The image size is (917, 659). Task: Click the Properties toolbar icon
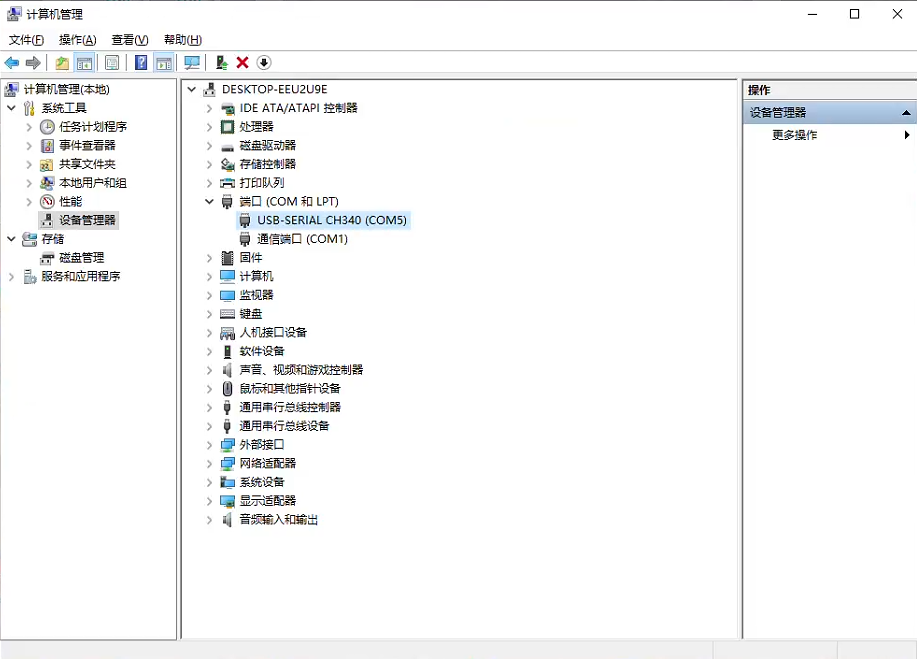point(112,63)
